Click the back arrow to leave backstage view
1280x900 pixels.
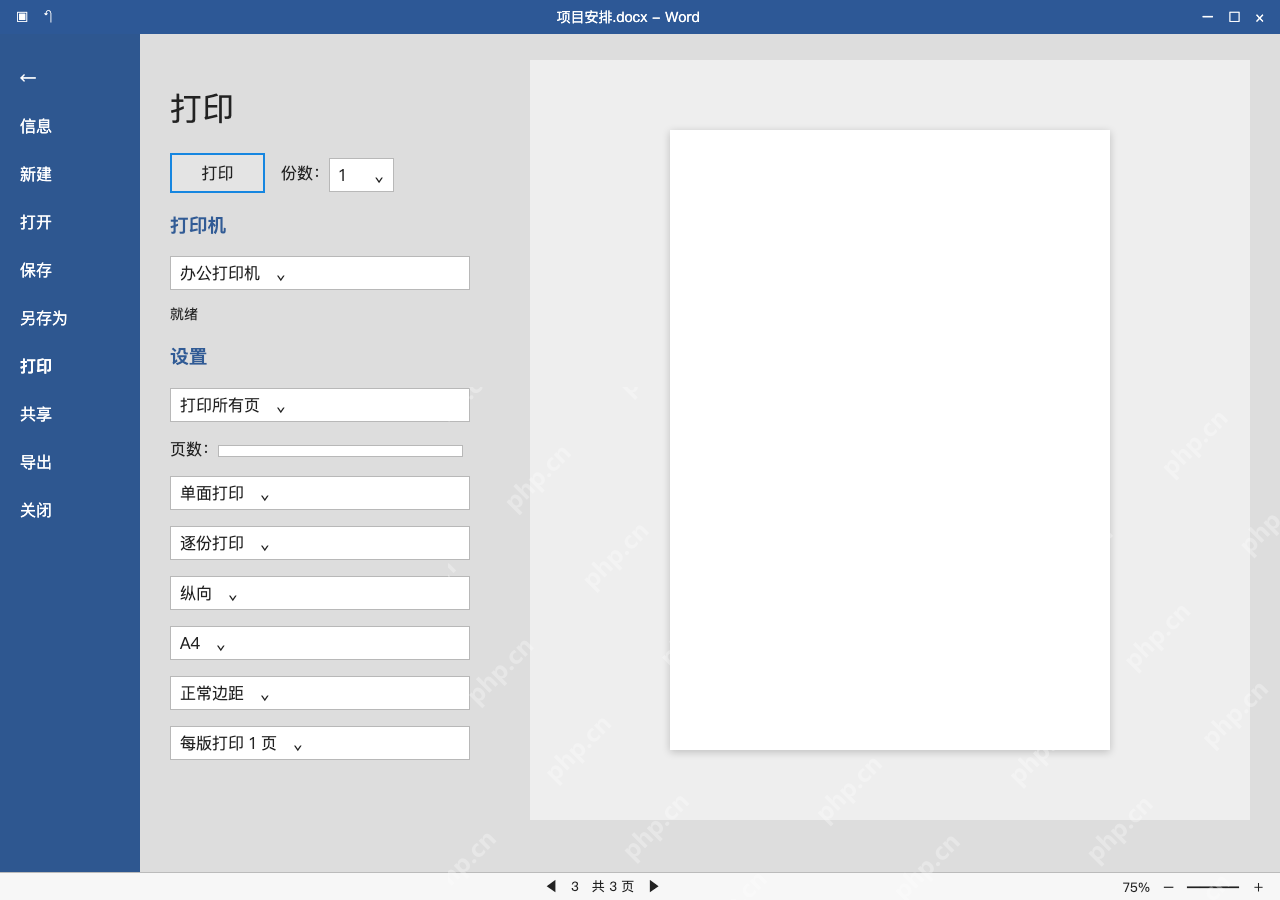(x=28, y=78)
